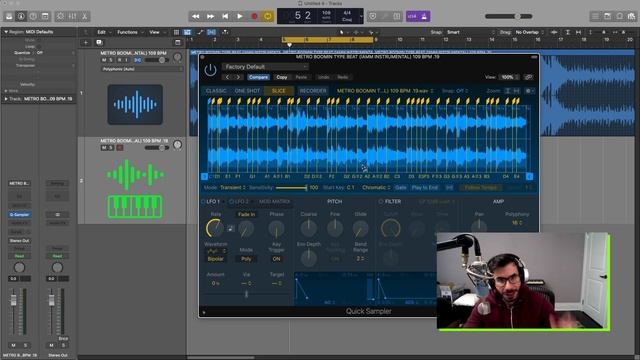Open the Quick Help icon

[x=33, y=16]
